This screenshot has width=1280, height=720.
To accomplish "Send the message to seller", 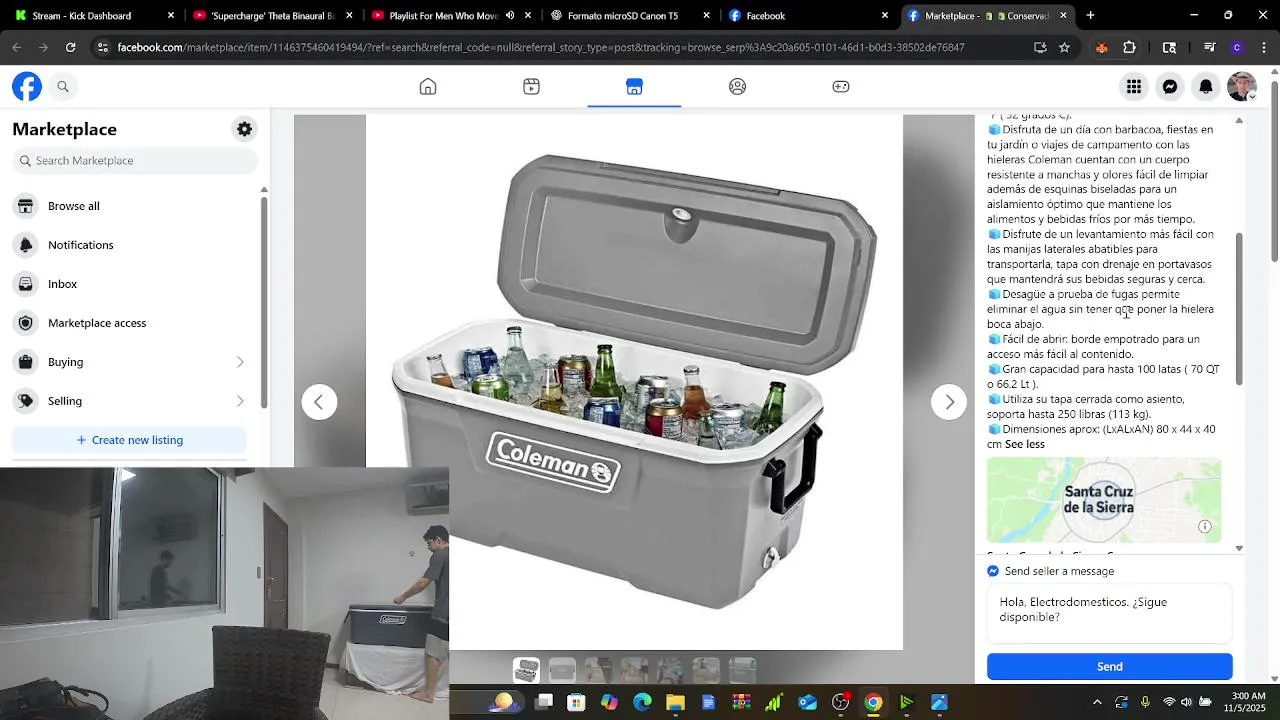I will [1110, 667].
